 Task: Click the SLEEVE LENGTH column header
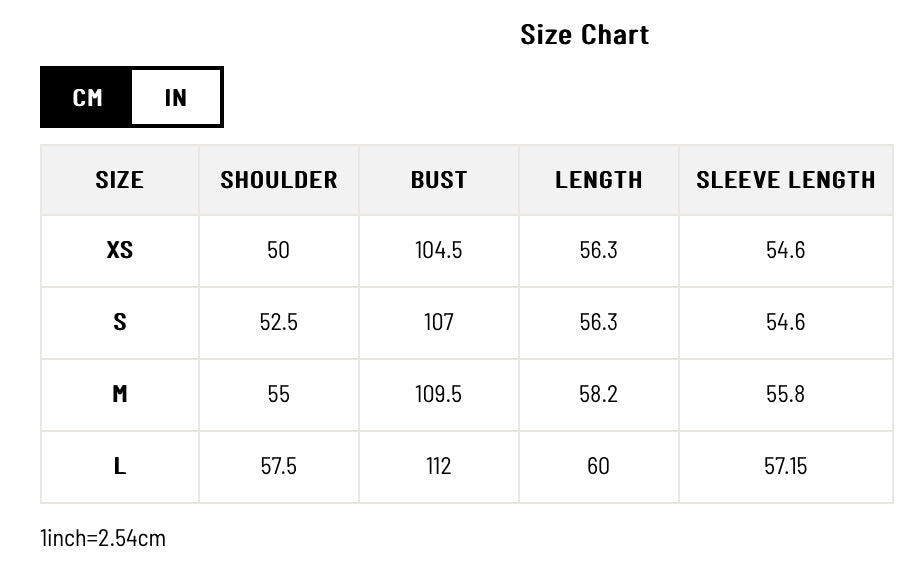click(x=786, y=180)
